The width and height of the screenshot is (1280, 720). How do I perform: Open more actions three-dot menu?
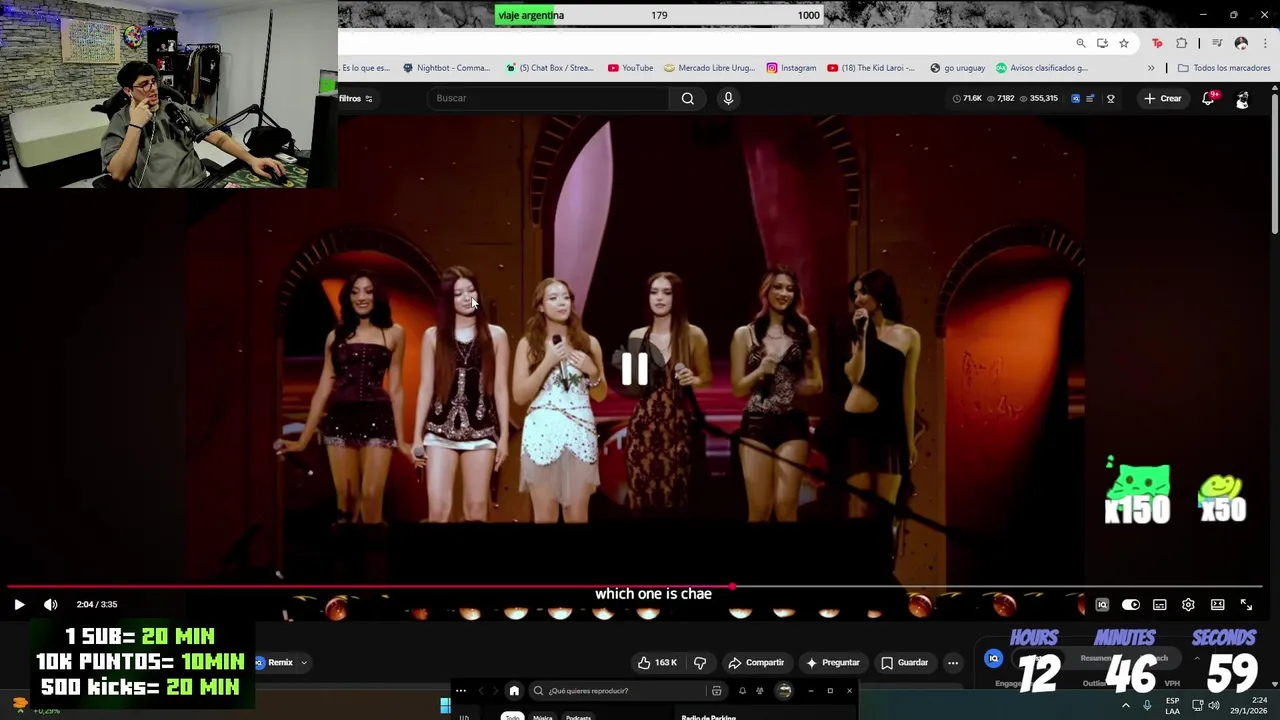point(953,662)
